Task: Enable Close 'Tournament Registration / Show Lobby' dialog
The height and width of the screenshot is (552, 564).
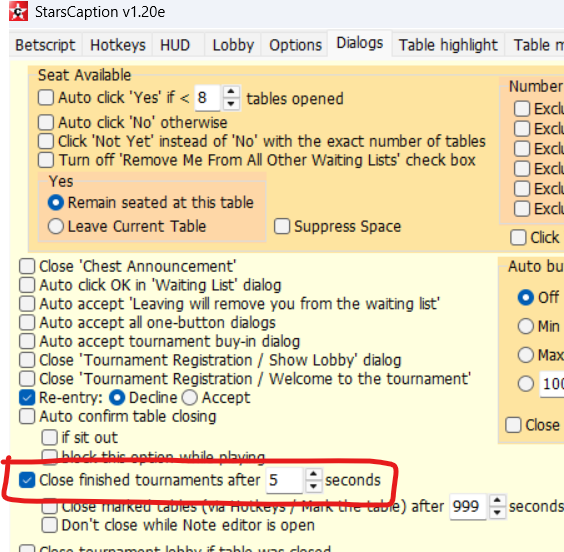Action: point(27,360)
